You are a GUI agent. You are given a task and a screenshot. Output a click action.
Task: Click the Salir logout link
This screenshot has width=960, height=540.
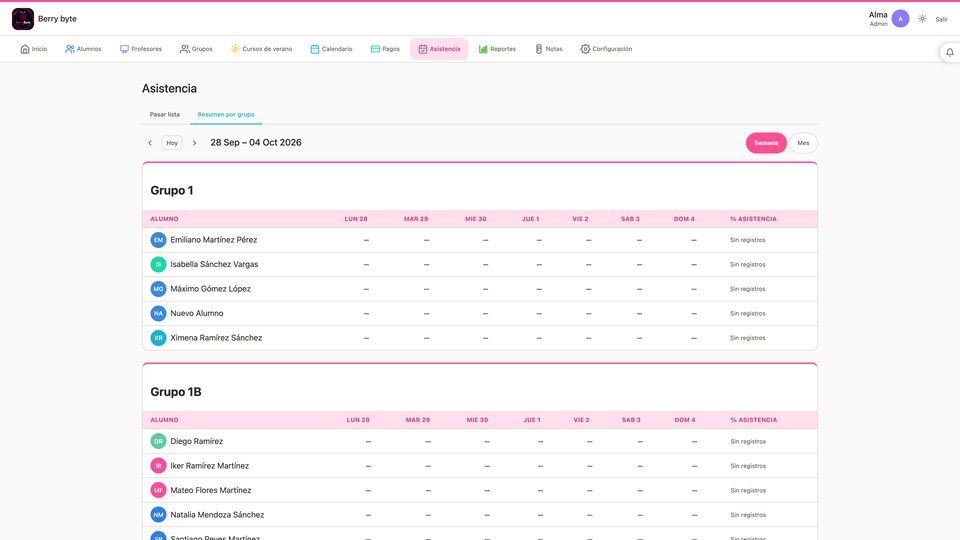click(941, 20)
